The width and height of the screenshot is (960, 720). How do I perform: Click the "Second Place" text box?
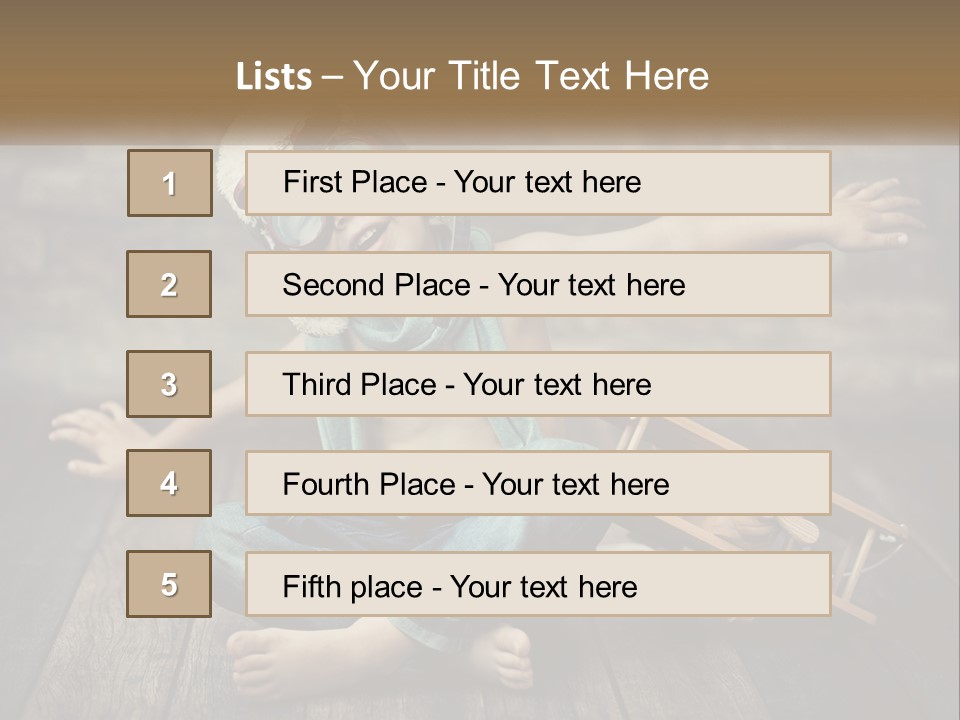[x=538, y=284]
